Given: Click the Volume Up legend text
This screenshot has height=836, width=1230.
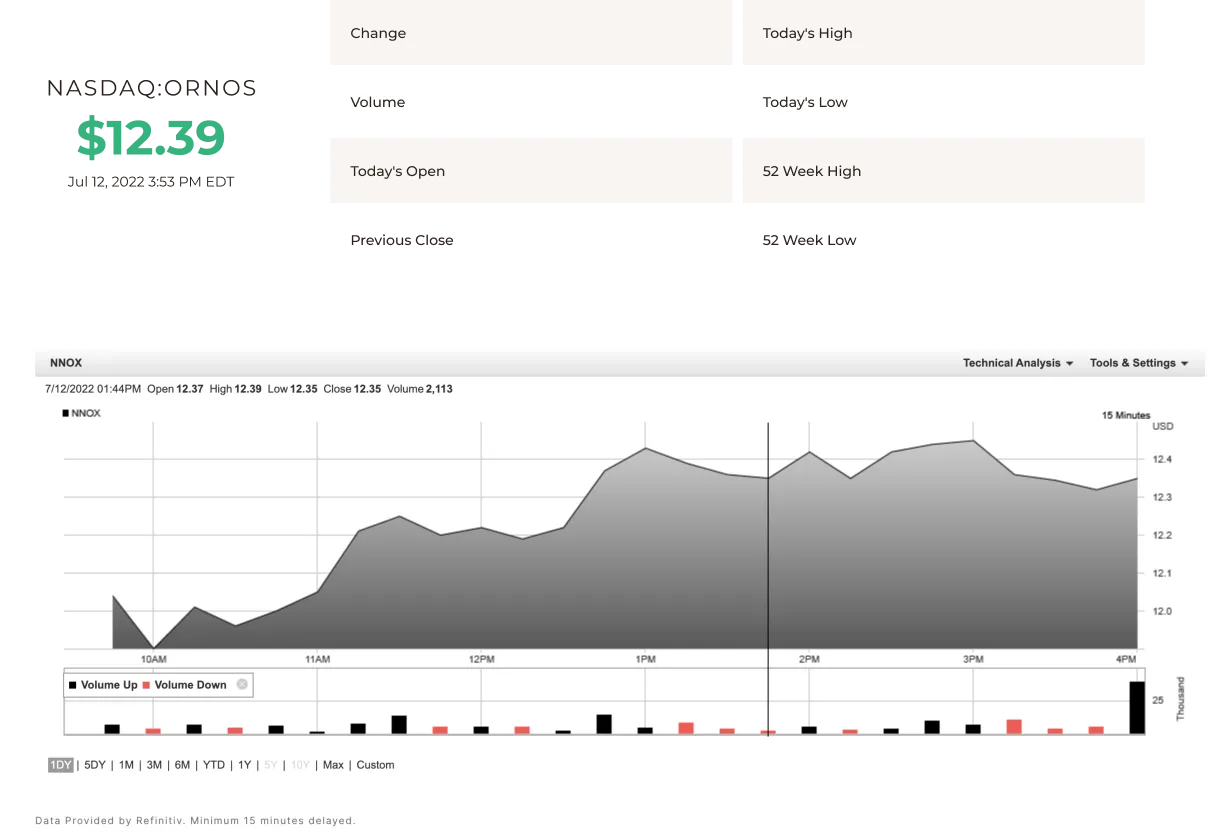Looking at the screenshot, I should click(109, 685).
